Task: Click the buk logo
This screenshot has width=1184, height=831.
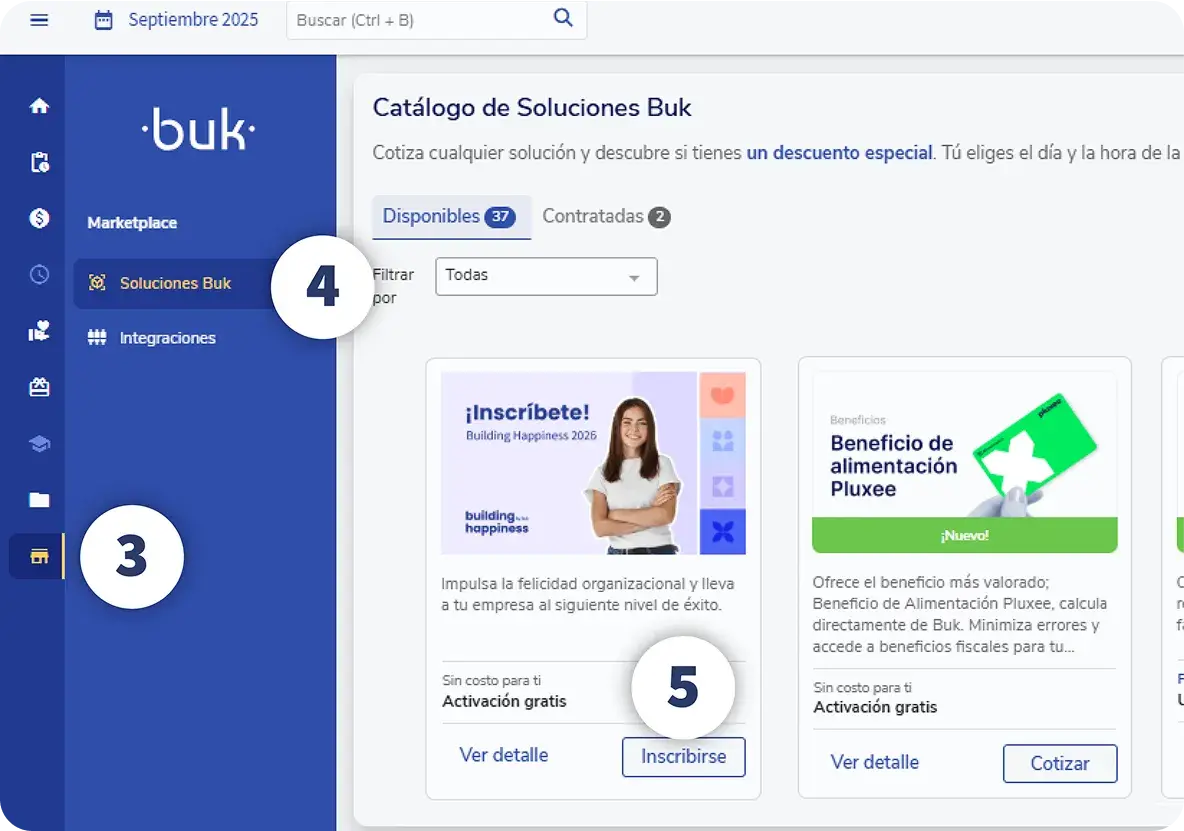Action: coord(199,130)
